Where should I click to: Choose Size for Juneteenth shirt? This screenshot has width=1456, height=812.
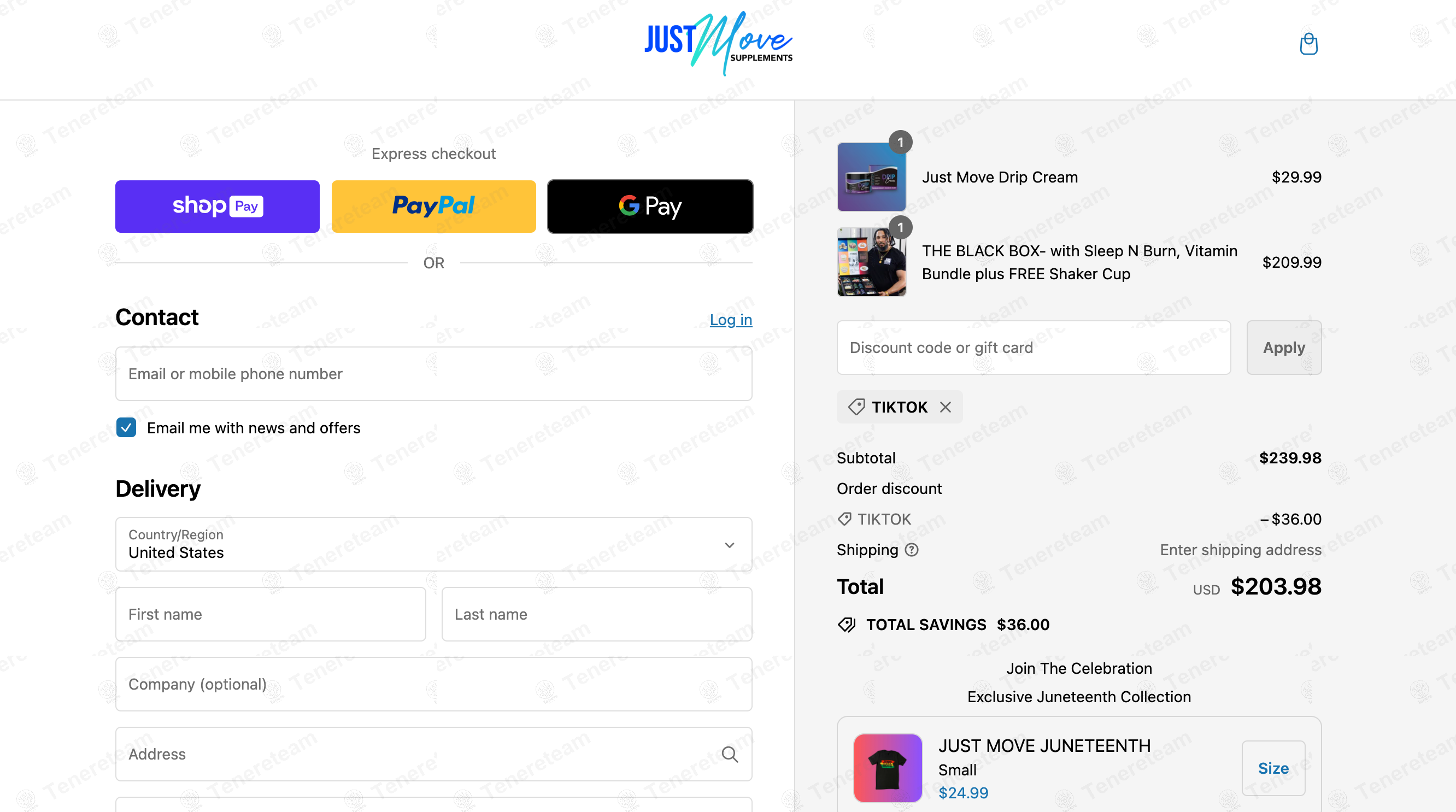click(x=1273, y=768)
